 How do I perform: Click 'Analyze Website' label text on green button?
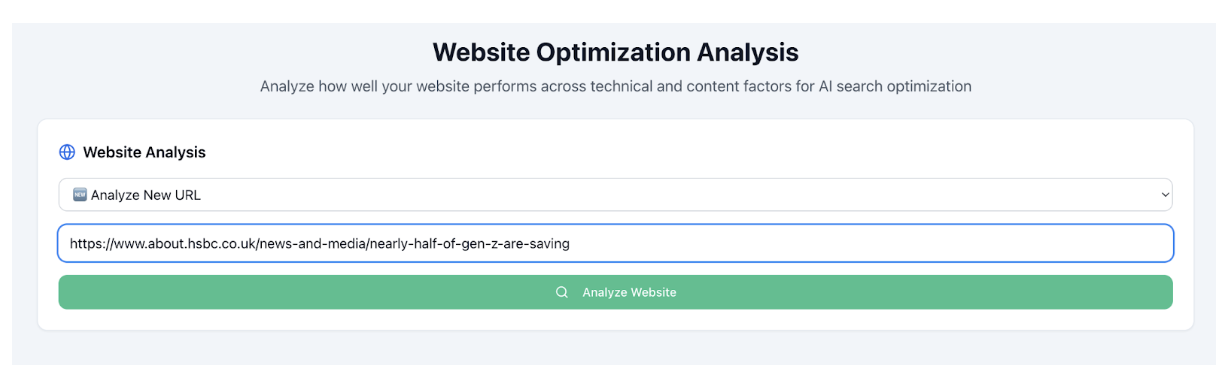(629, 292)
